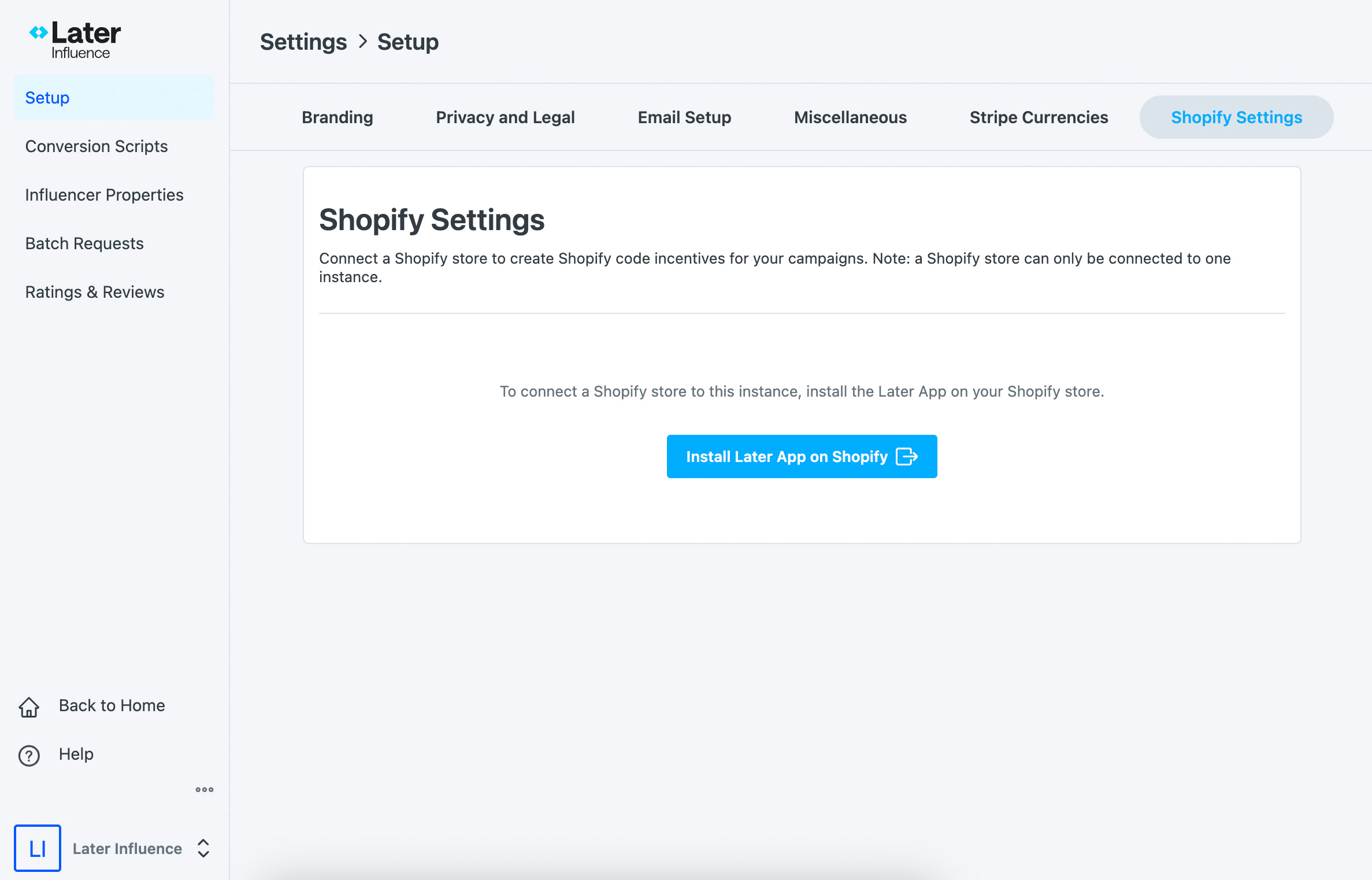Click the Later Influence account name
The image size is (1372, 880).
click(x=127, y=848)
